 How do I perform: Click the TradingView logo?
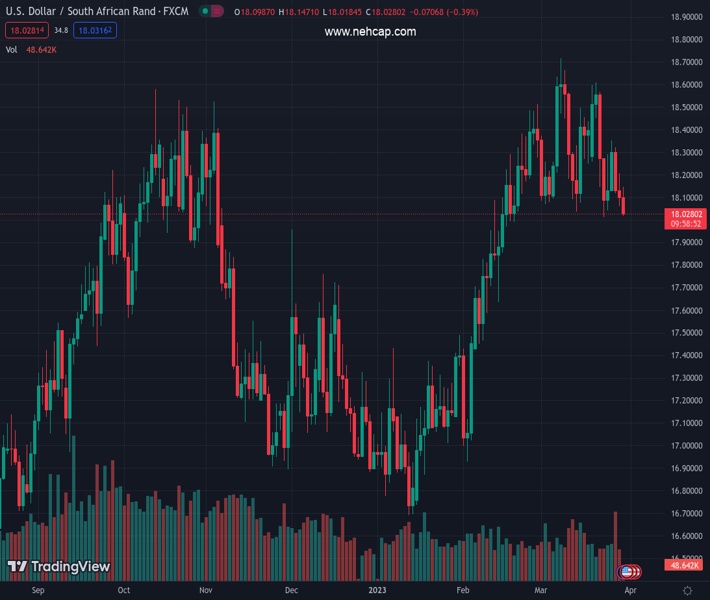[59, 566]
